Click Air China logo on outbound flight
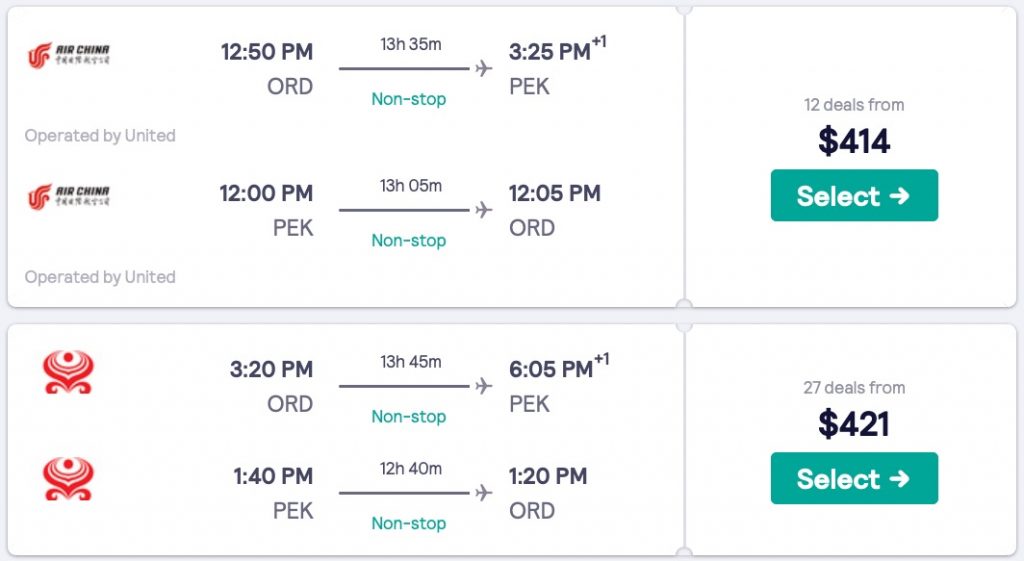Viewport: 1024px width, 561px height. [x=68, y=55]
